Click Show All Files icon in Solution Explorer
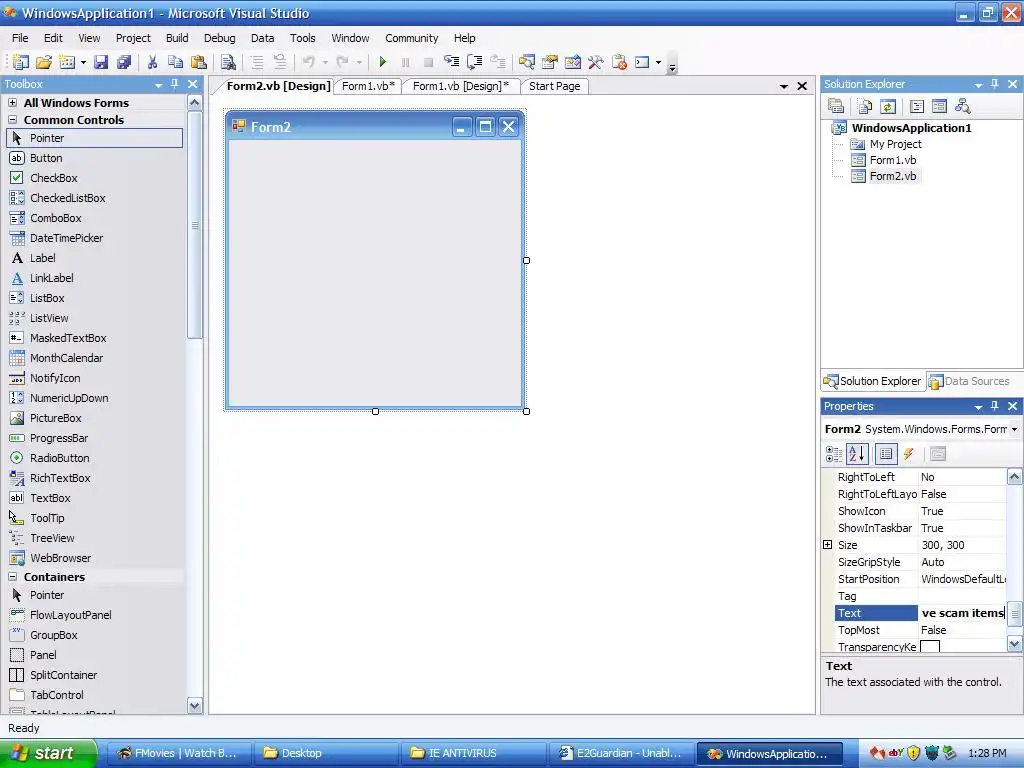This screenshot has width=1024, height=768. (x=865, y=106)
